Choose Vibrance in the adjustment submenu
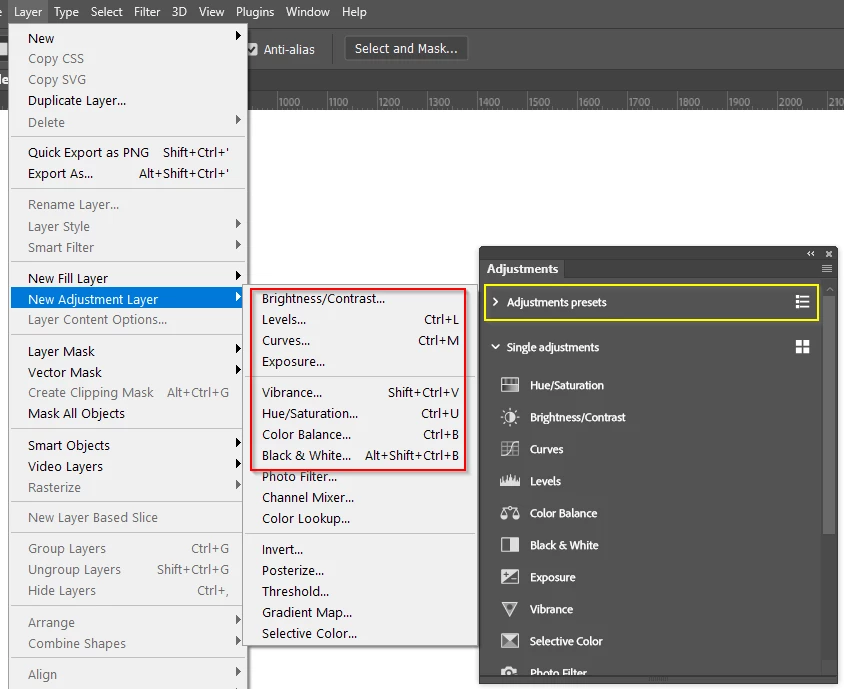844x689 pixels. click(x=360, y=392)
